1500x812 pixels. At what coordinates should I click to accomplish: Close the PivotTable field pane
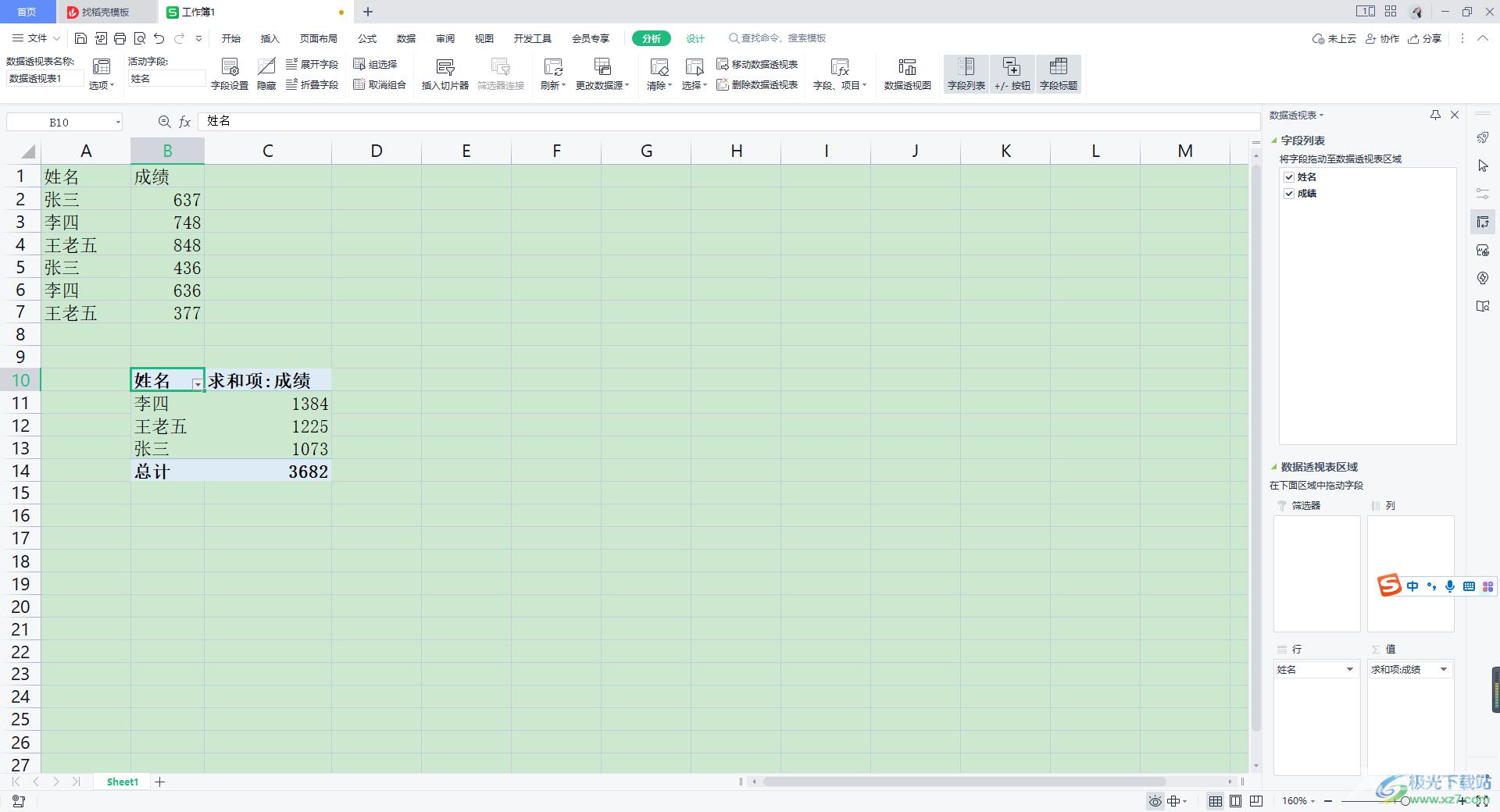1455,115
